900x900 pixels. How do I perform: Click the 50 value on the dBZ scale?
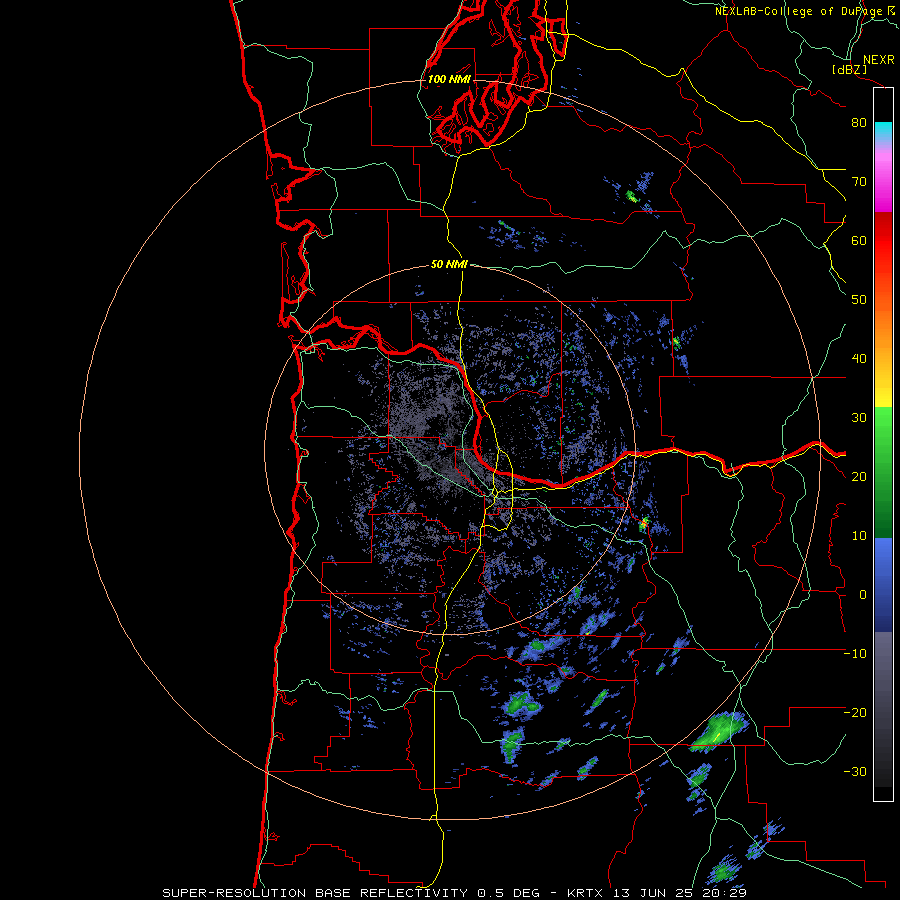point(859,300)
